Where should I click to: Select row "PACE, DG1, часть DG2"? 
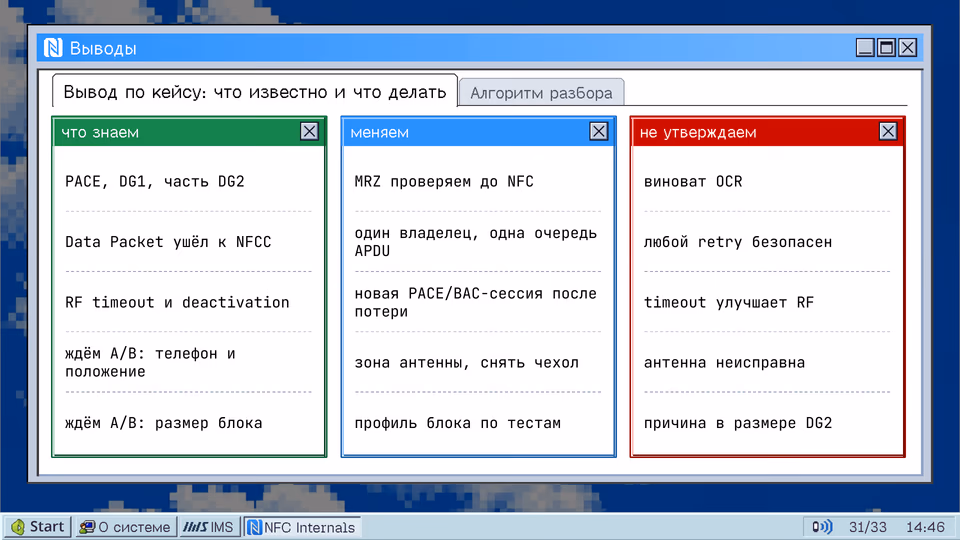[189, 181]
